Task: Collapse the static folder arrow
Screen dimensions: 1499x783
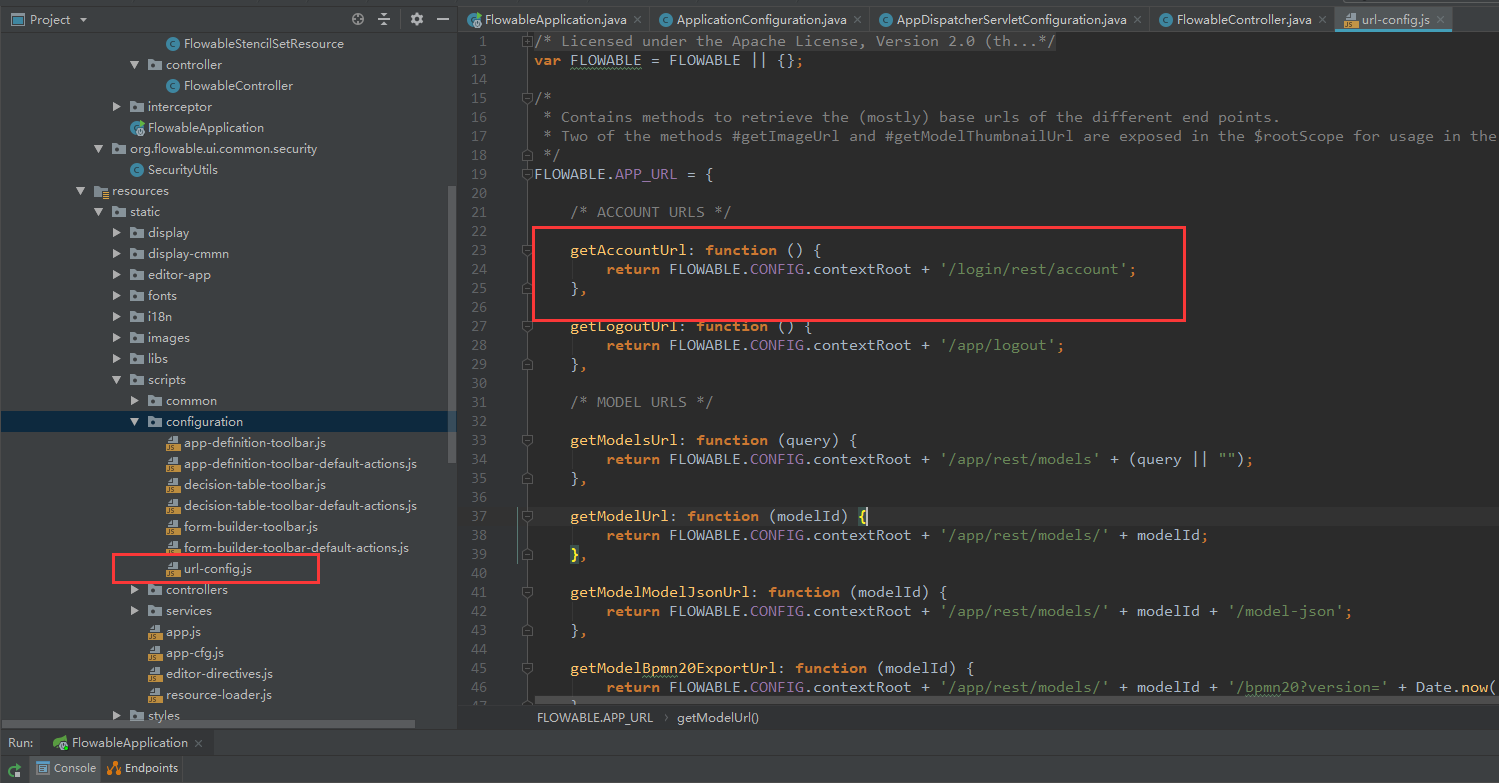Action: pos(99,212)
